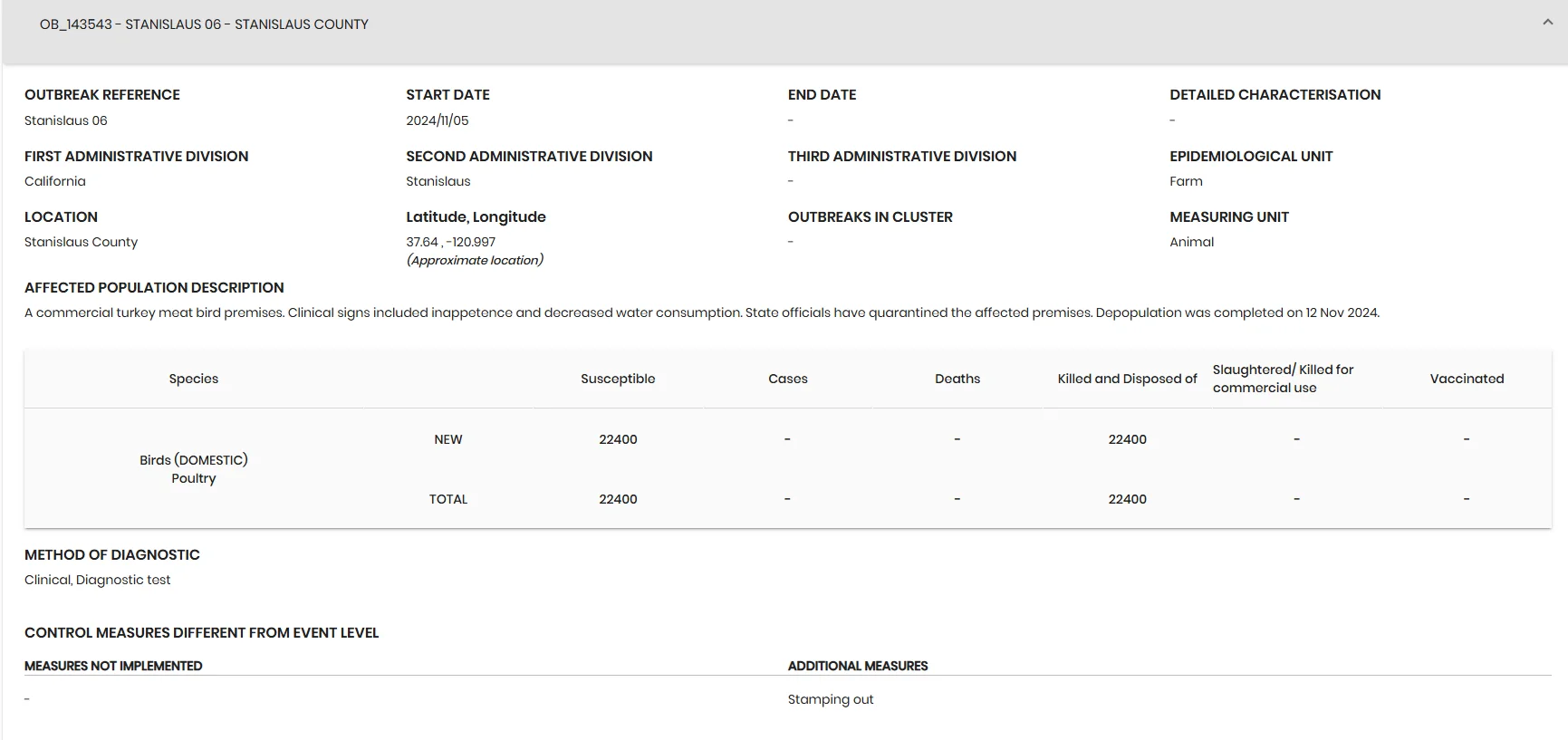Screen dimensions: 1568x740
Task: Click the Latitude, Longitude coordinates value
Action: pos(451,242)
